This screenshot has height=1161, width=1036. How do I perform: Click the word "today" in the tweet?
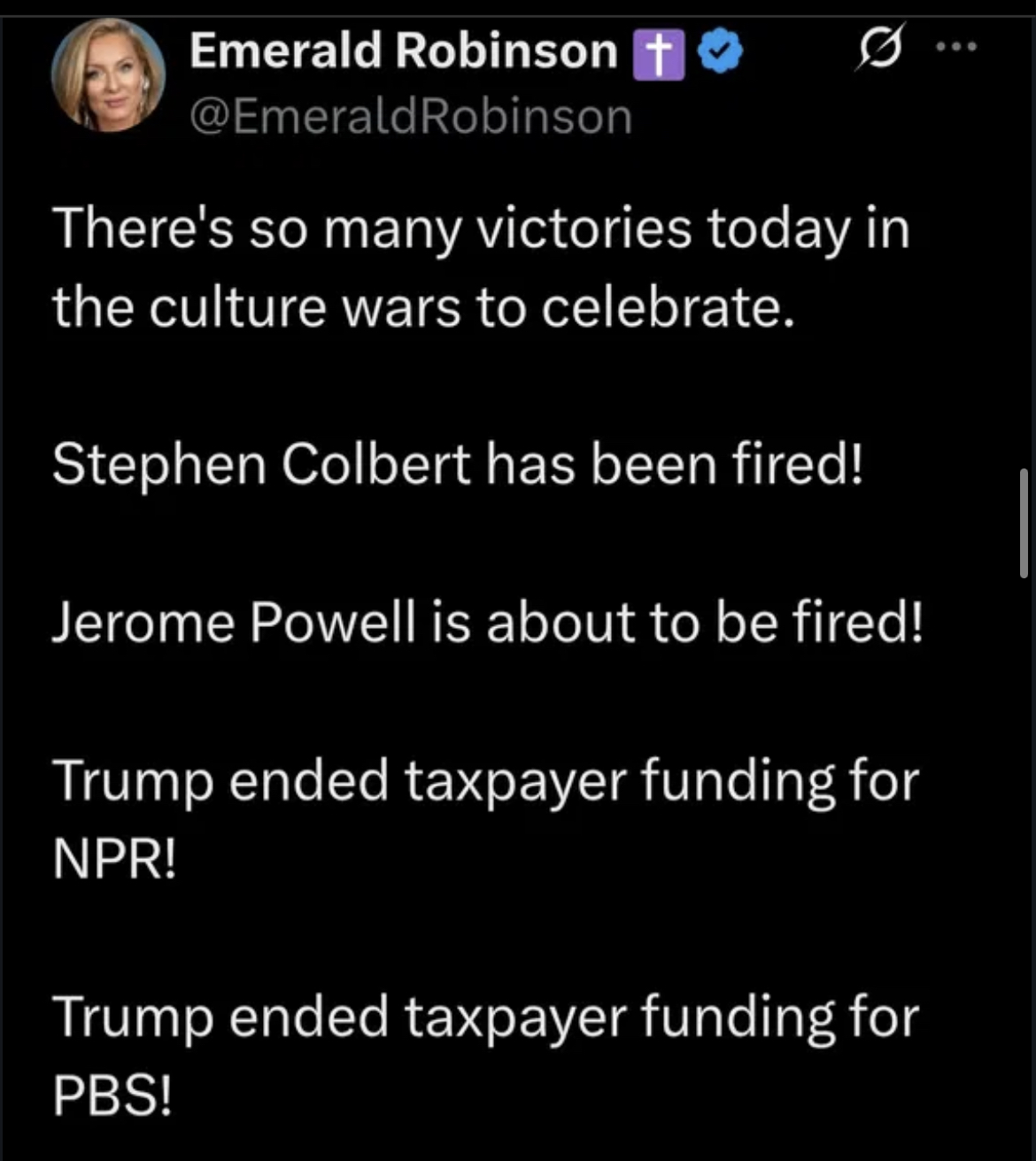point(777,228)
